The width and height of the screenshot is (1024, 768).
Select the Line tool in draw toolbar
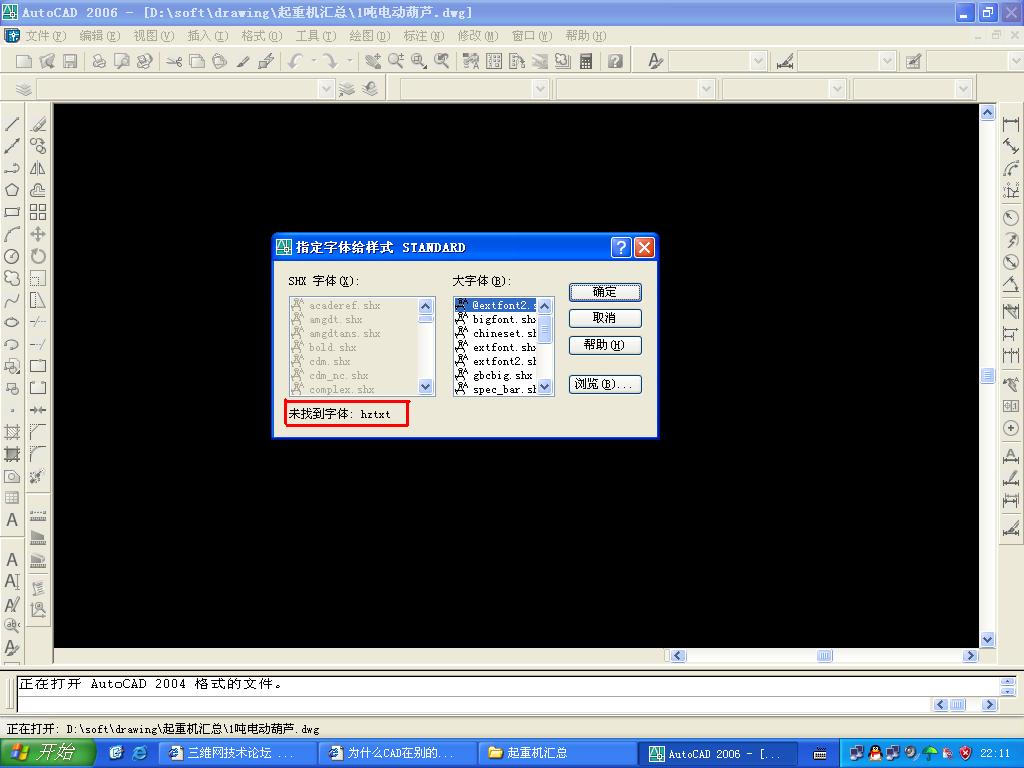(12, 124)
